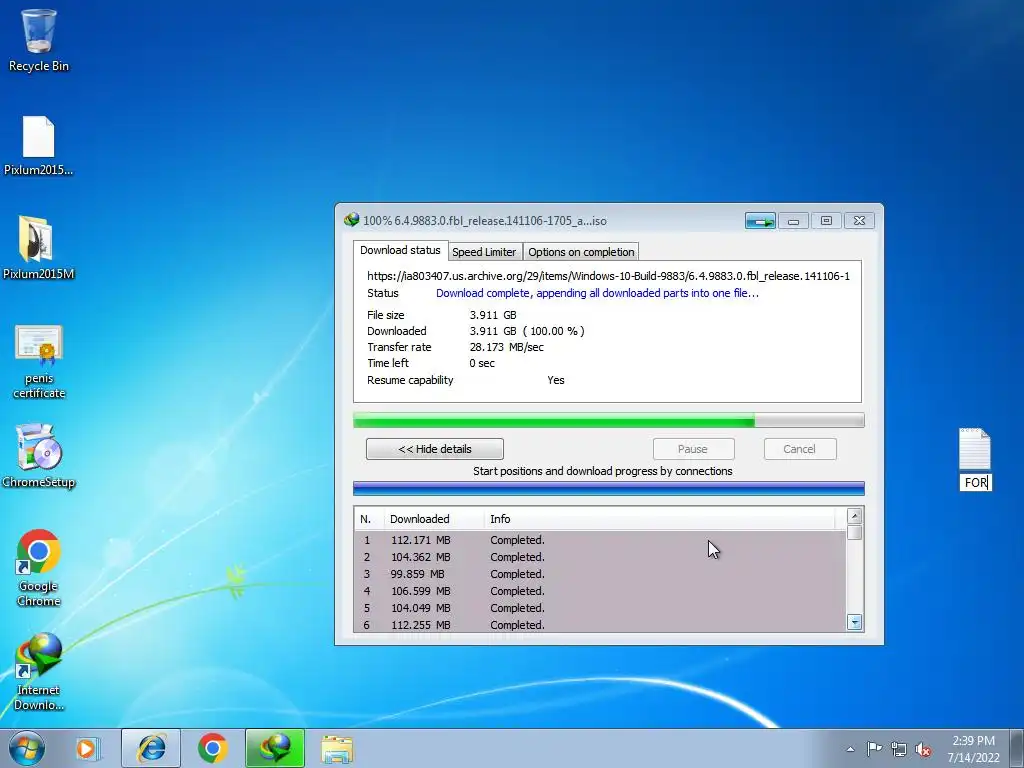
Task: Click the Download complete status message
Action: 597,293
